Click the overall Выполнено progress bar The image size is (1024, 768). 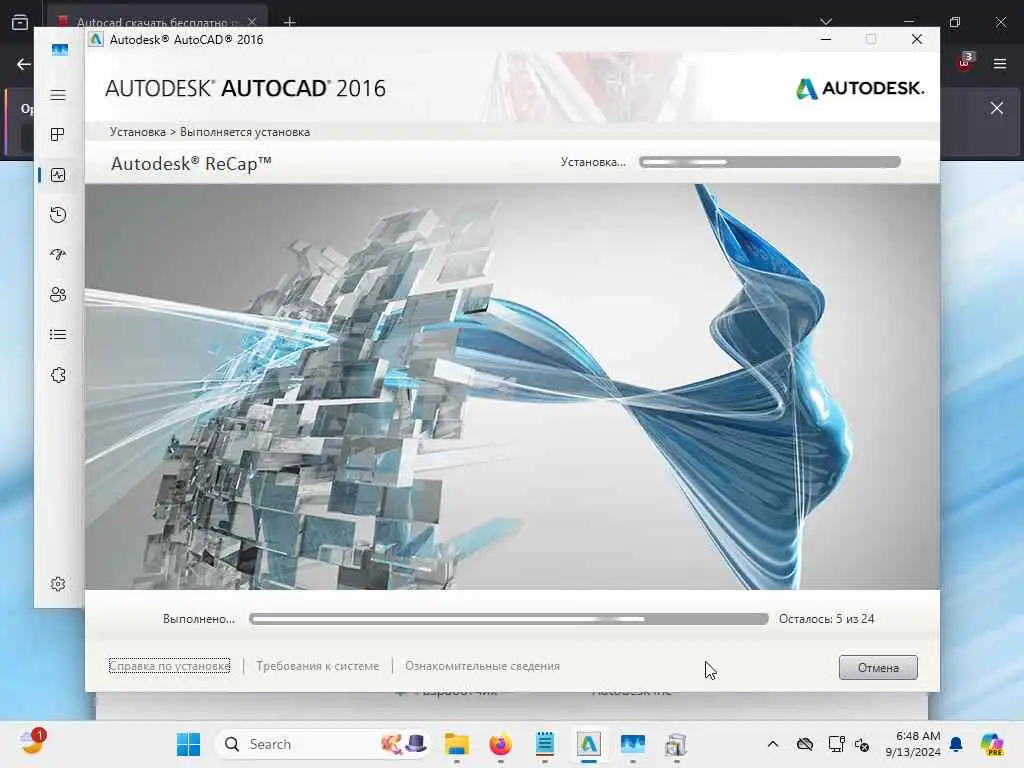(509, 618)
